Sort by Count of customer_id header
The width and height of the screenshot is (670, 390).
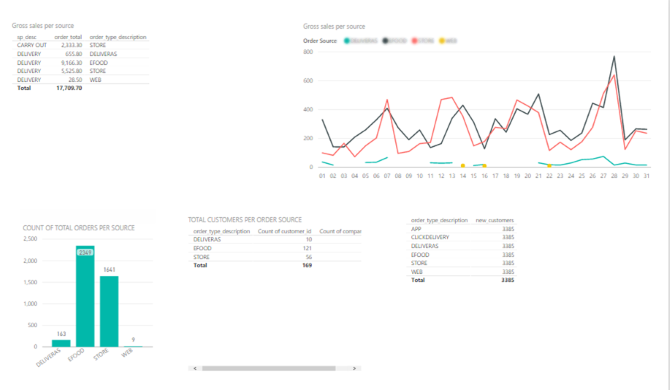click(285, 231)
